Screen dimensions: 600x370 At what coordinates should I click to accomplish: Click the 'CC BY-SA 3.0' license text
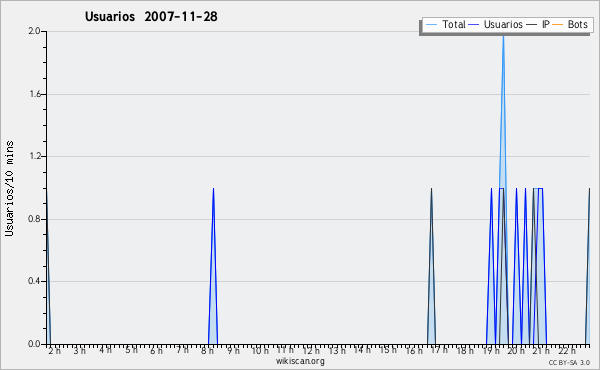click(569, 363)
